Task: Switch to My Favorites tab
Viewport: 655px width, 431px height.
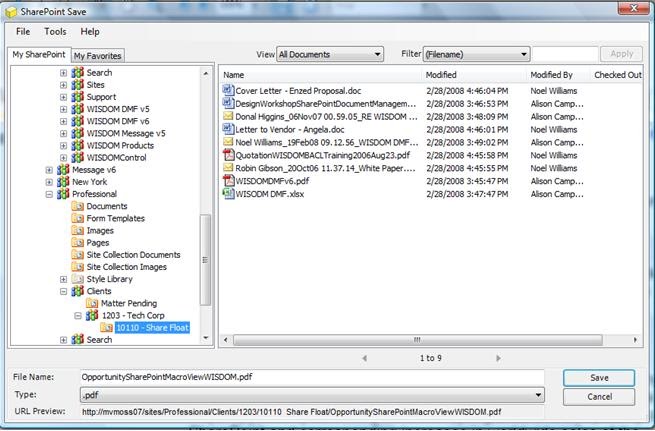Action: [97, 56]
